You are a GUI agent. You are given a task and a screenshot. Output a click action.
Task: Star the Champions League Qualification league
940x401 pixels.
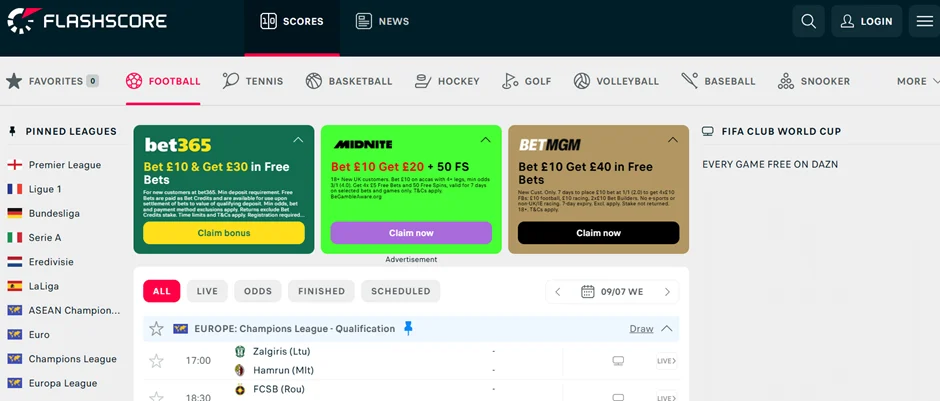(156, 328)
